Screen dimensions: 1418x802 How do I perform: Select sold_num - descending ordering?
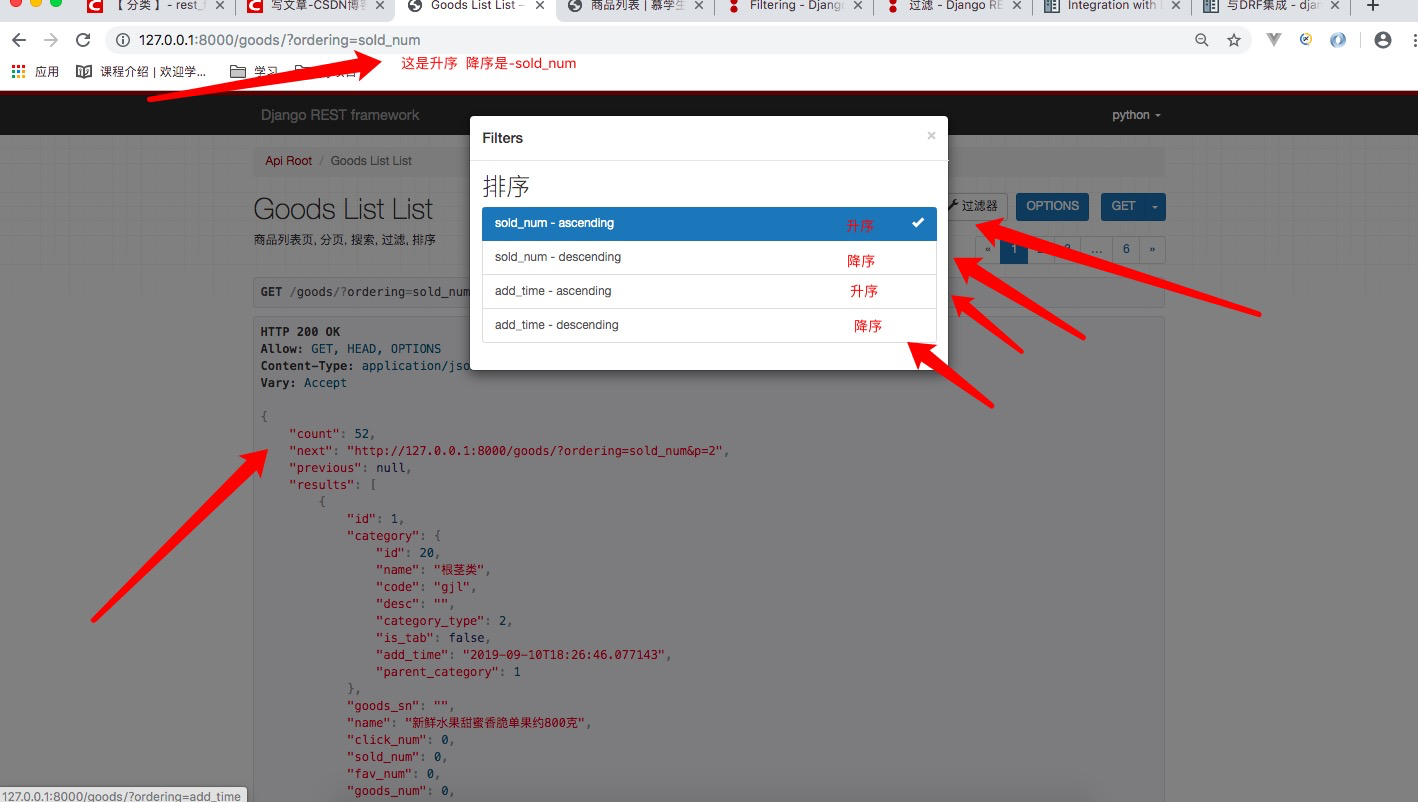(709, 258)
